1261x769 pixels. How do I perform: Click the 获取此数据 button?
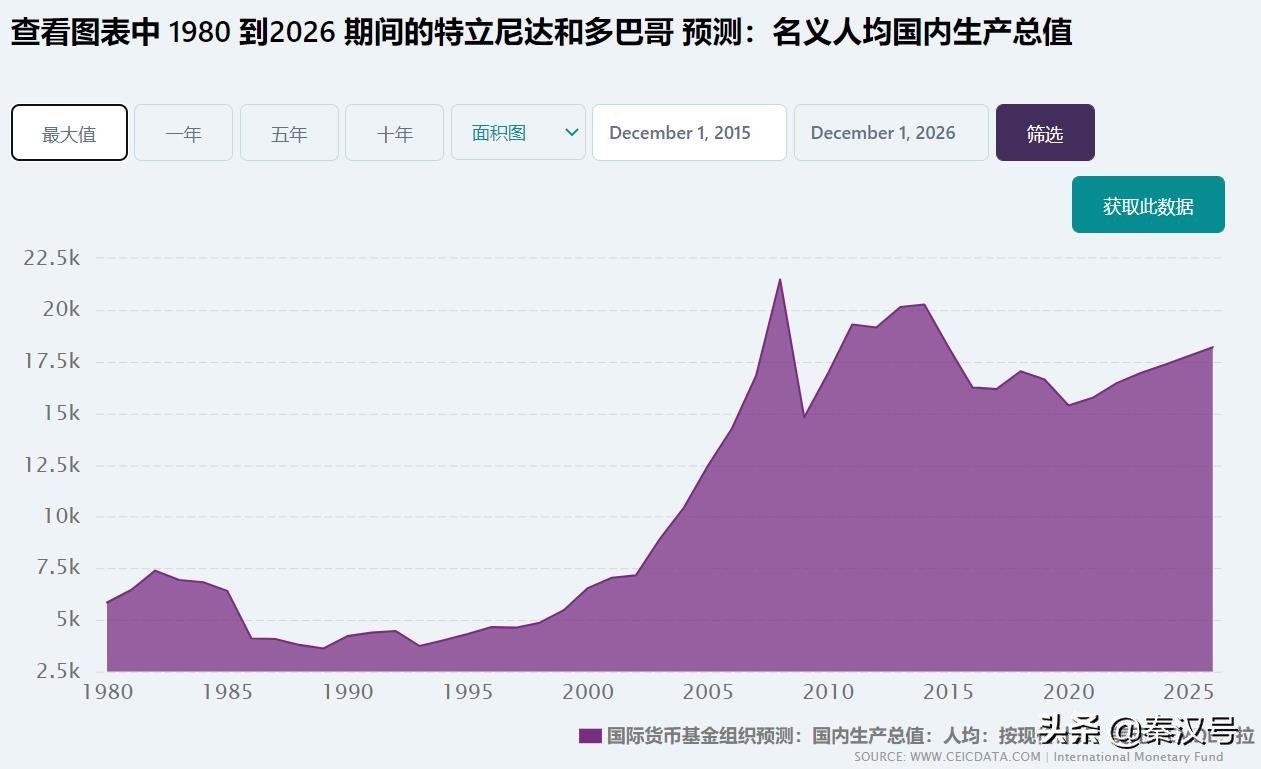[1147, 204]
